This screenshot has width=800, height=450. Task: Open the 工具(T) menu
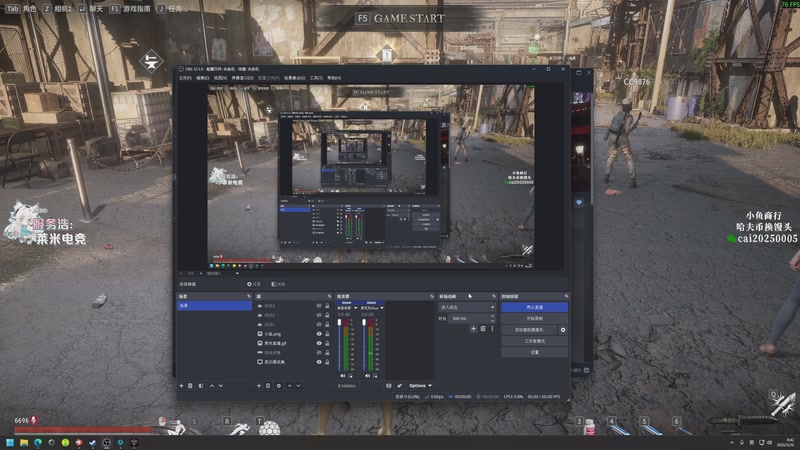point(316,78)
